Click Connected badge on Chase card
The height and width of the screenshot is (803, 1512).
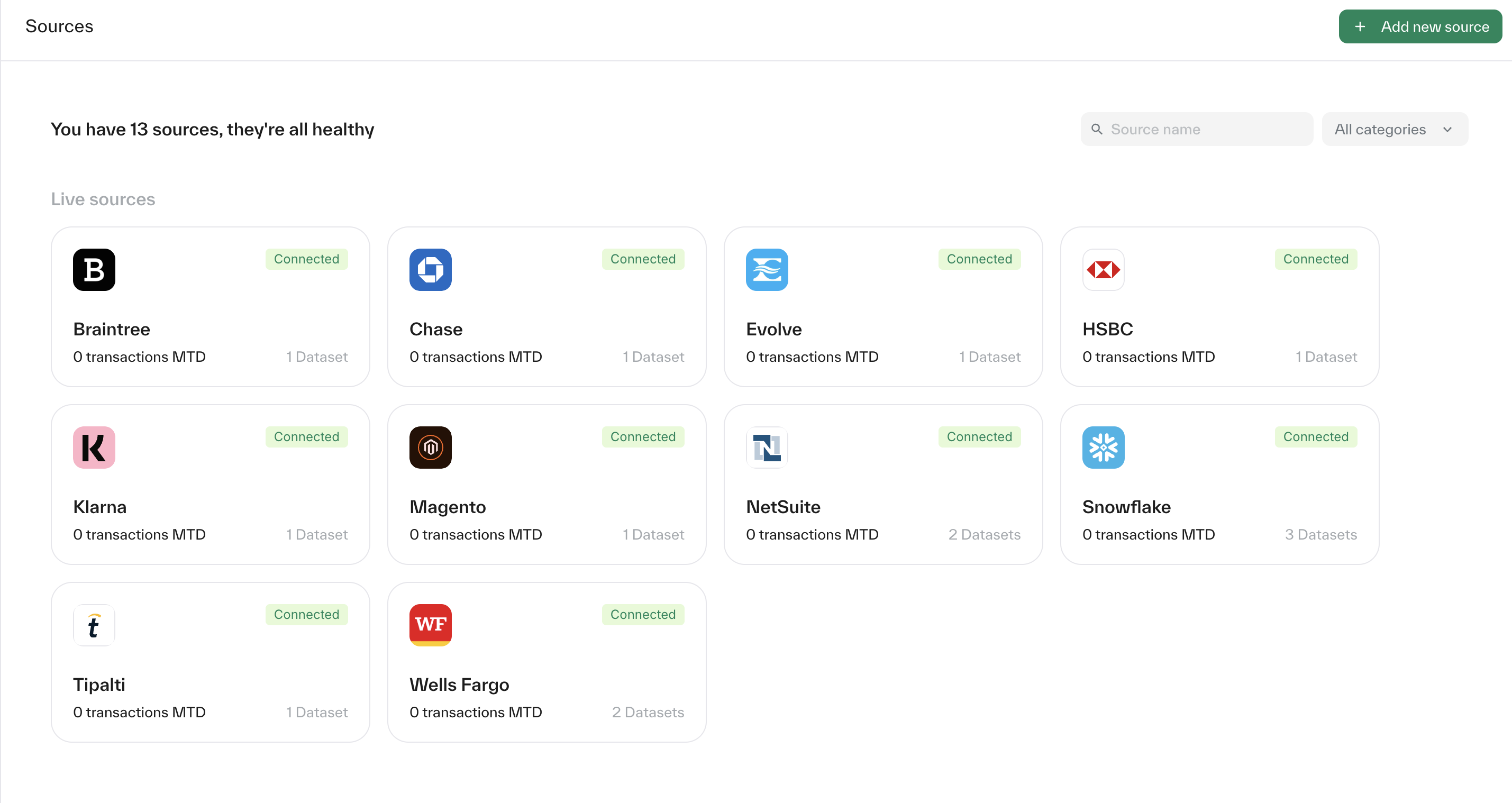(x=643, y=259)
